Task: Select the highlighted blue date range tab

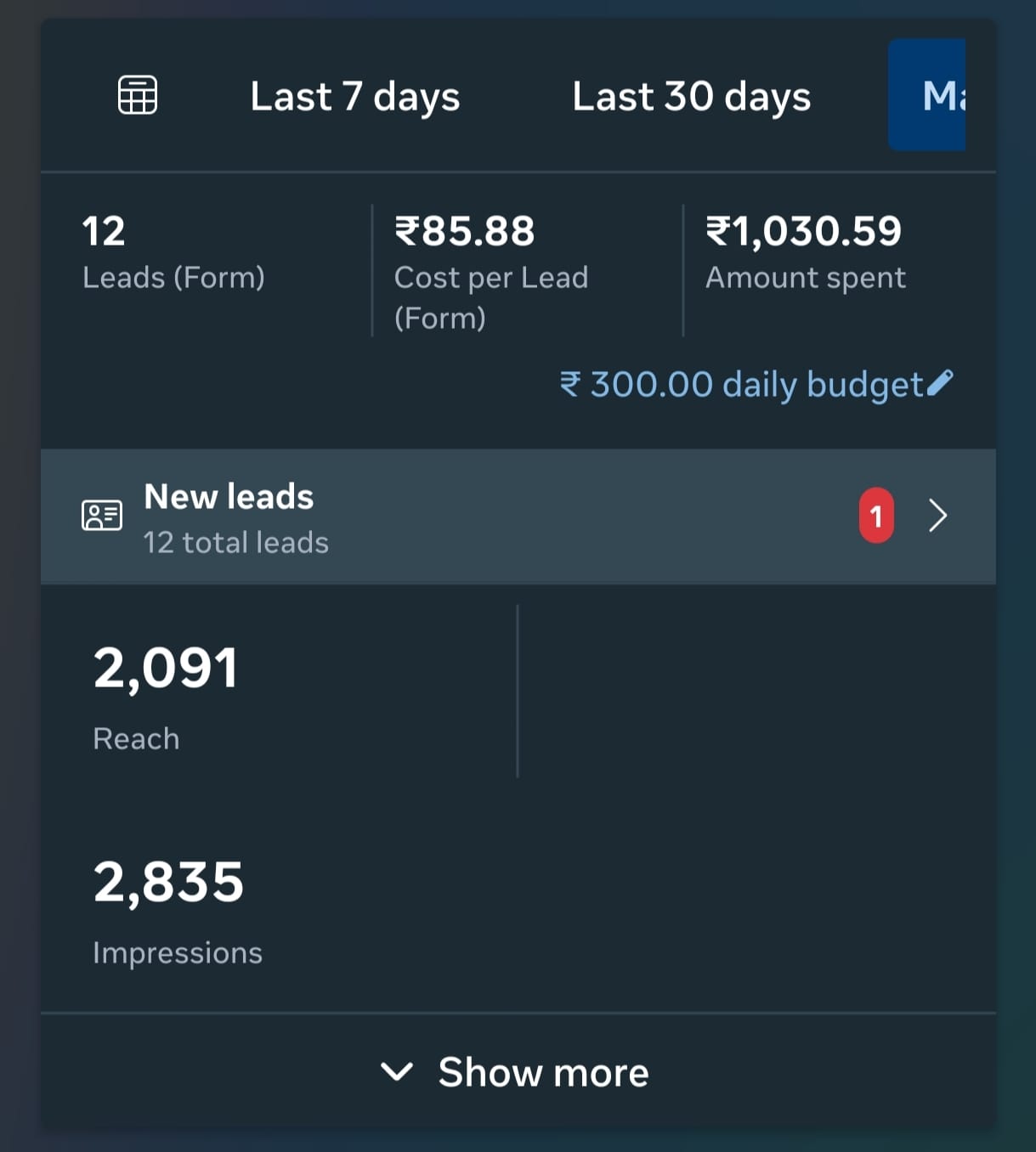Action: 928,95
